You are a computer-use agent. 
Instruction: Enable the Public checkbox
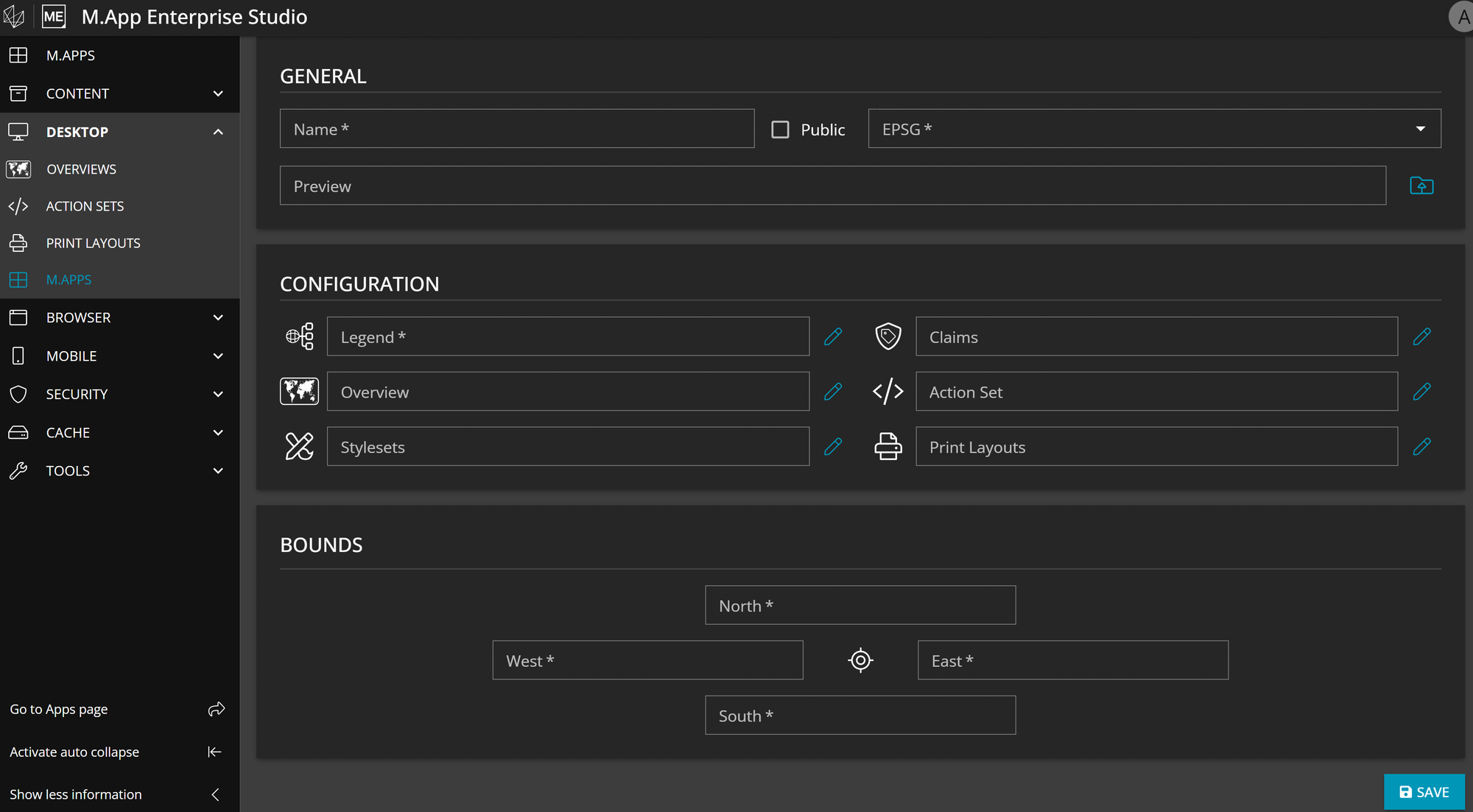[x=780, y=130]
